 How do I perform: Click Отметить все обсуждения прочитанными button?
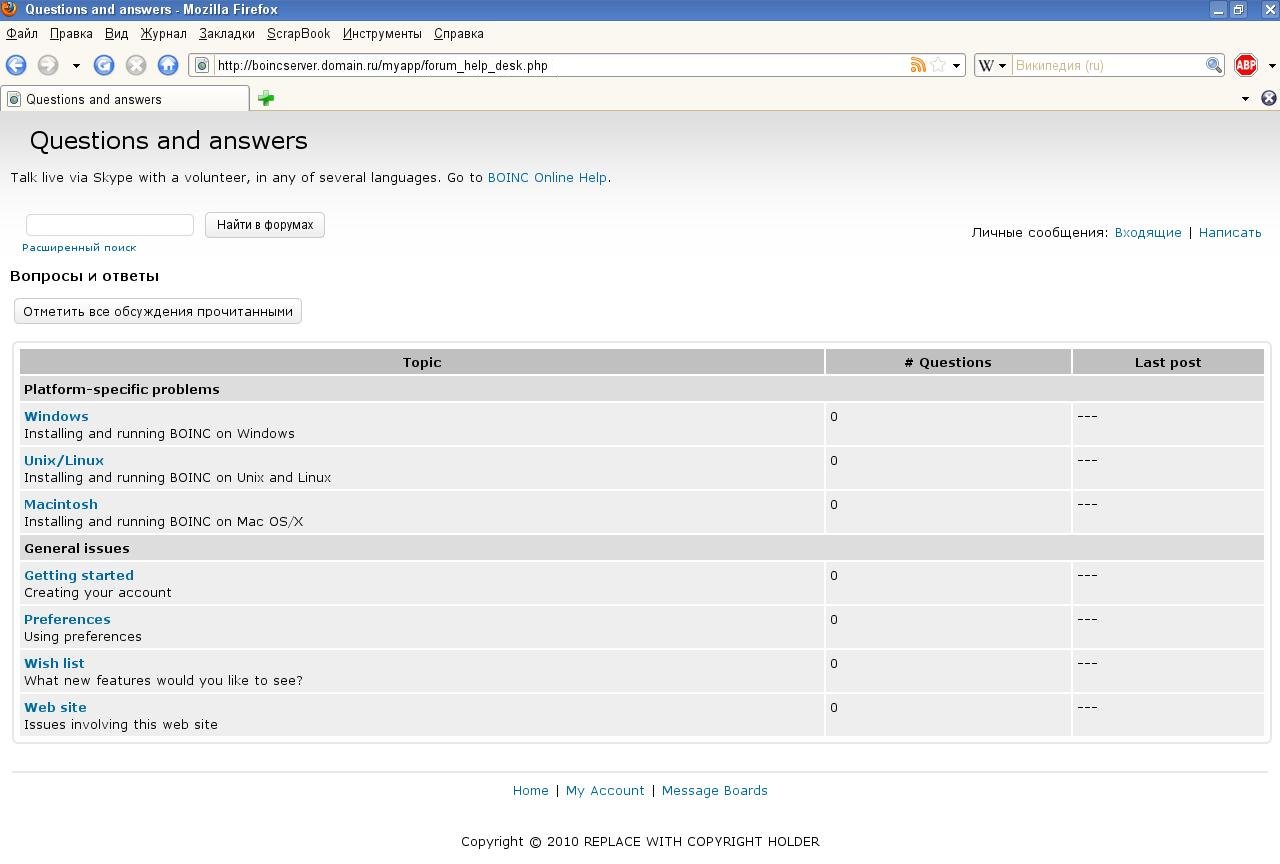tap(158, 311)
